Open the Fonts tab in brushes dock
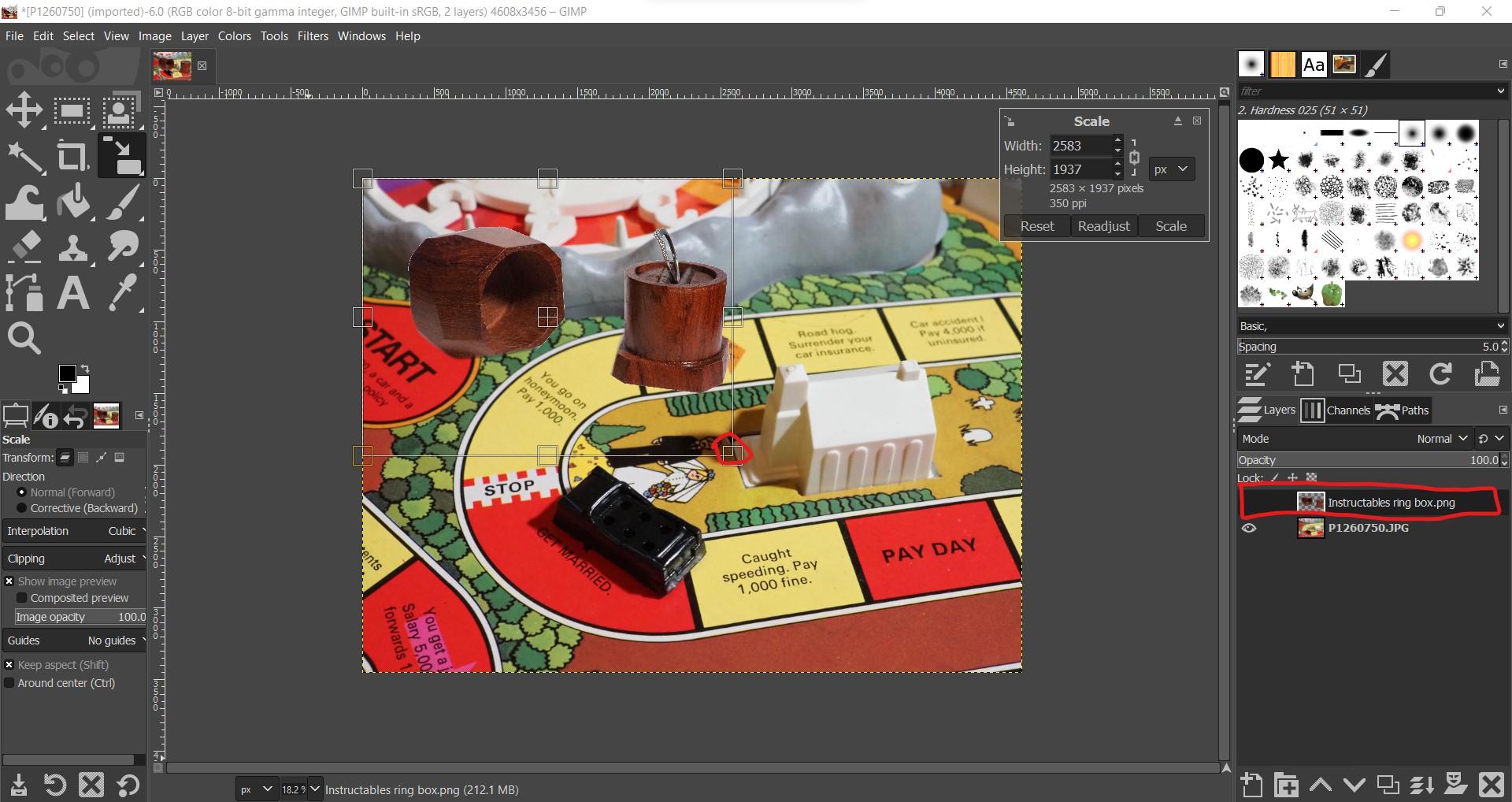The image size is (1512, 802). coord(1313,65)
